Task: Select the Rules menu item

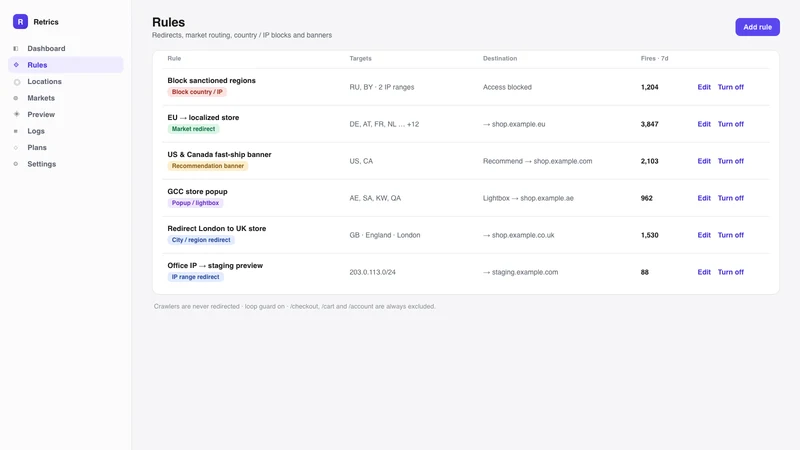Action: pyautogui.click(x=65, y=65)
